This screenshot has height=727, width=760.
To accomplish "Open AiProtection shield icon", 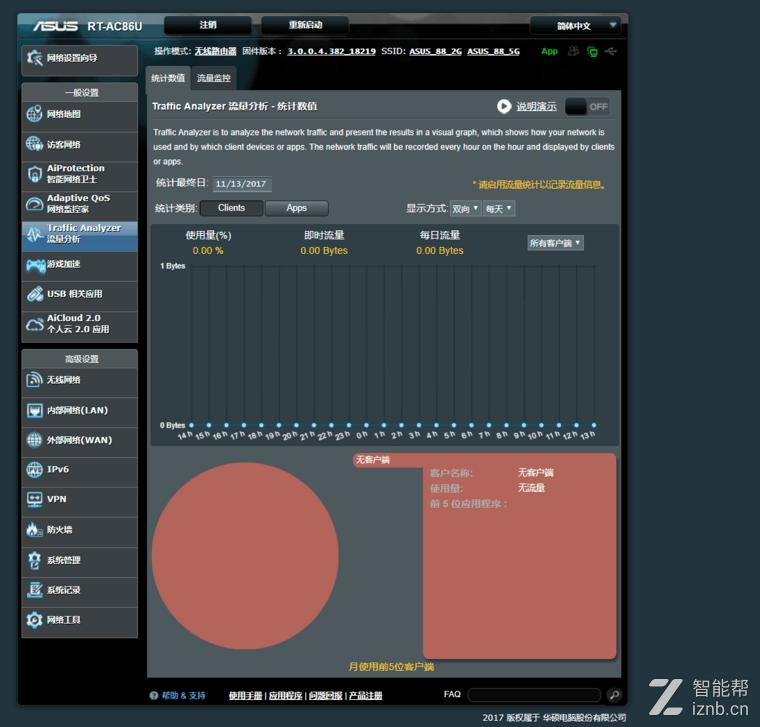I will pyautogui.click(x=34, y=174).
